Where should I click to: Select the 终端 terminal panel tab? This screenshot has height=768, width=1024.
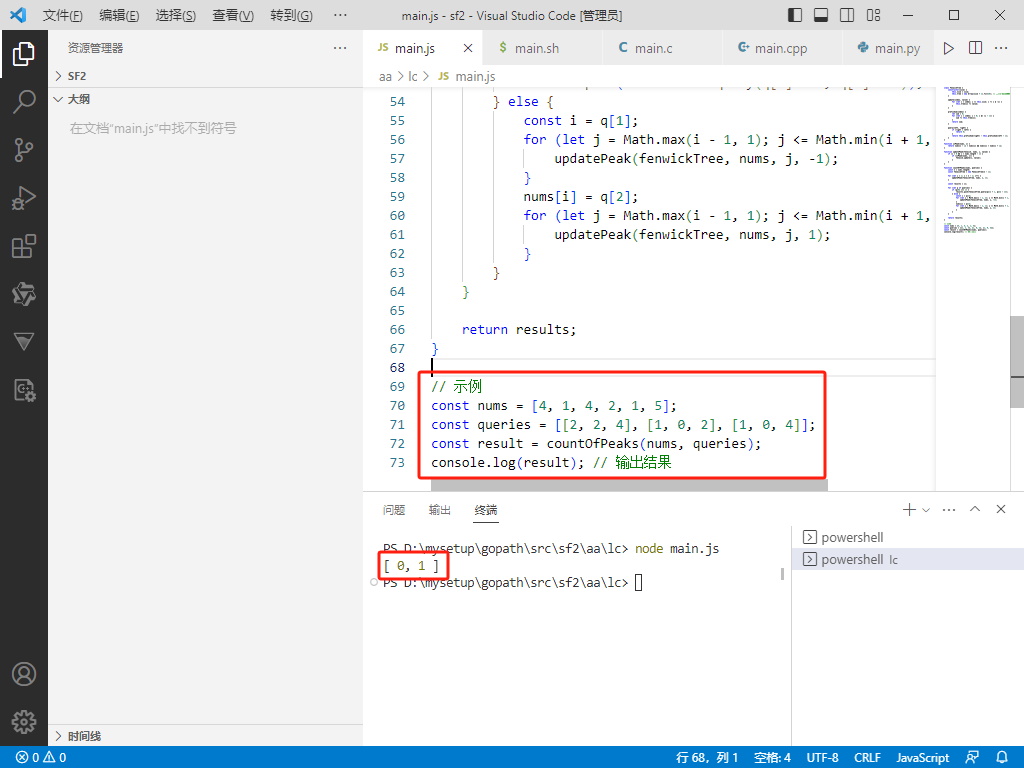click(486, 510)
